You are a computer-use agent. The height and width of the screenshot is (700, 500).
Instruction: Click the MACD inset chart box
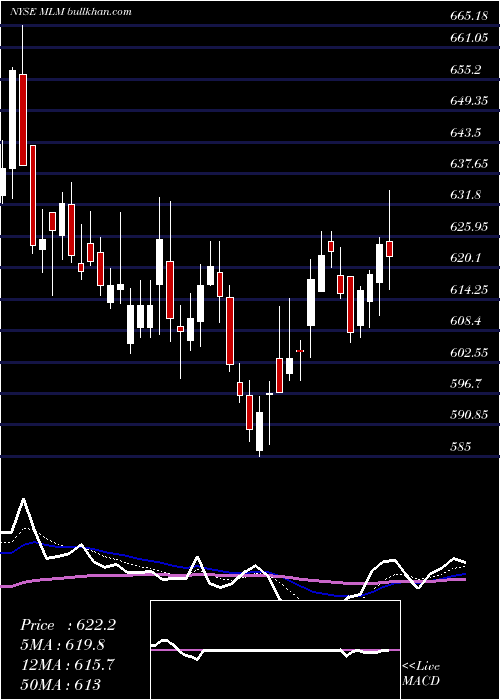[275, 650]
